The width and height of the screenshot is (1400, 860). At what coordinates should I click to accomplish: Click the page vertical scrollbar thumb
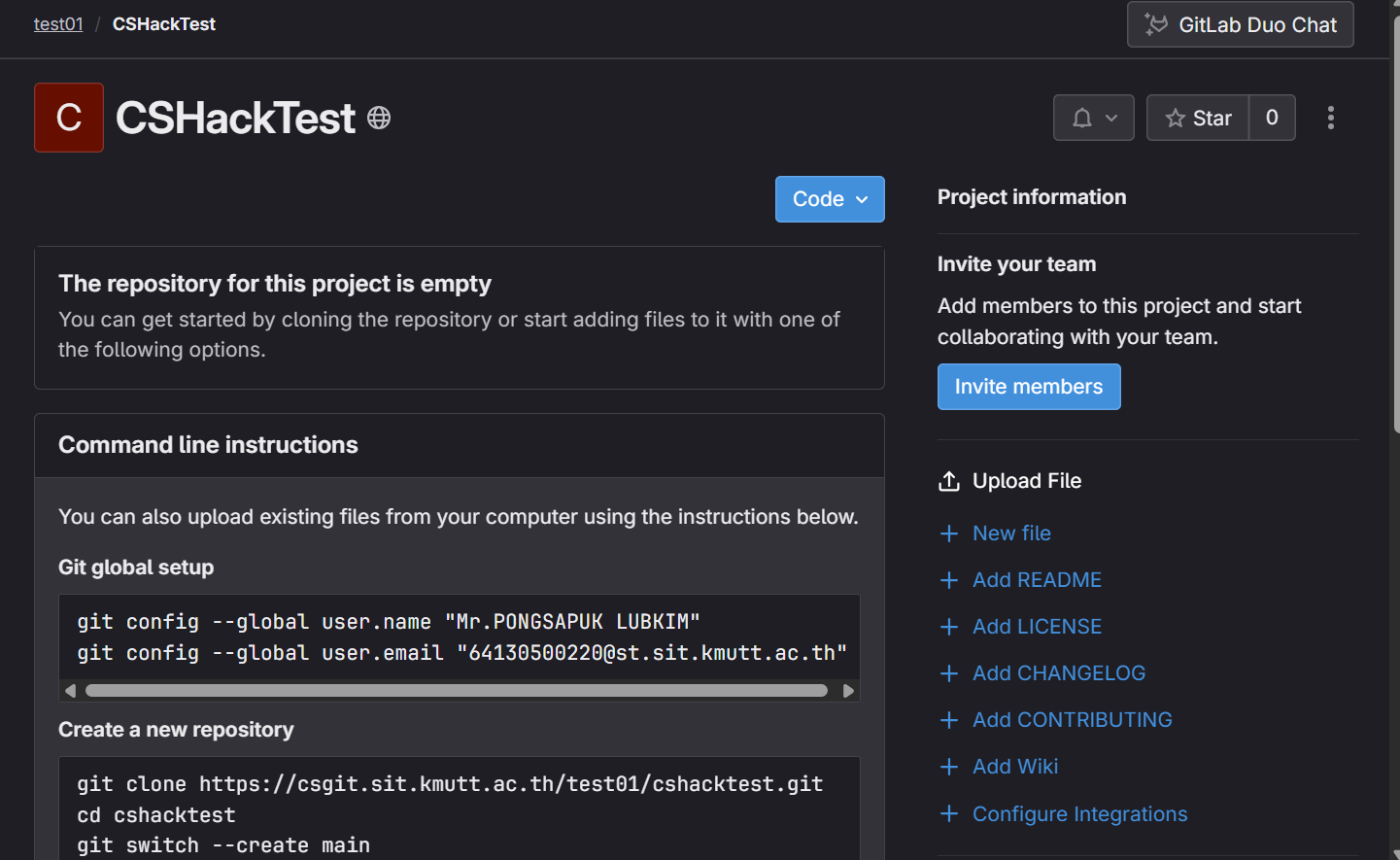pos(1396,224)
